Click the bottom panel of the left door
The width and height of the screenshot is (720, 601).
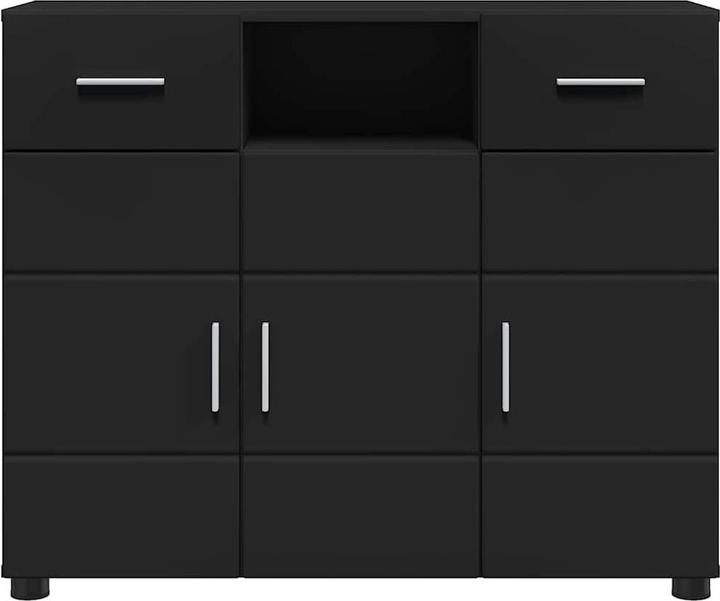point(122,516)
